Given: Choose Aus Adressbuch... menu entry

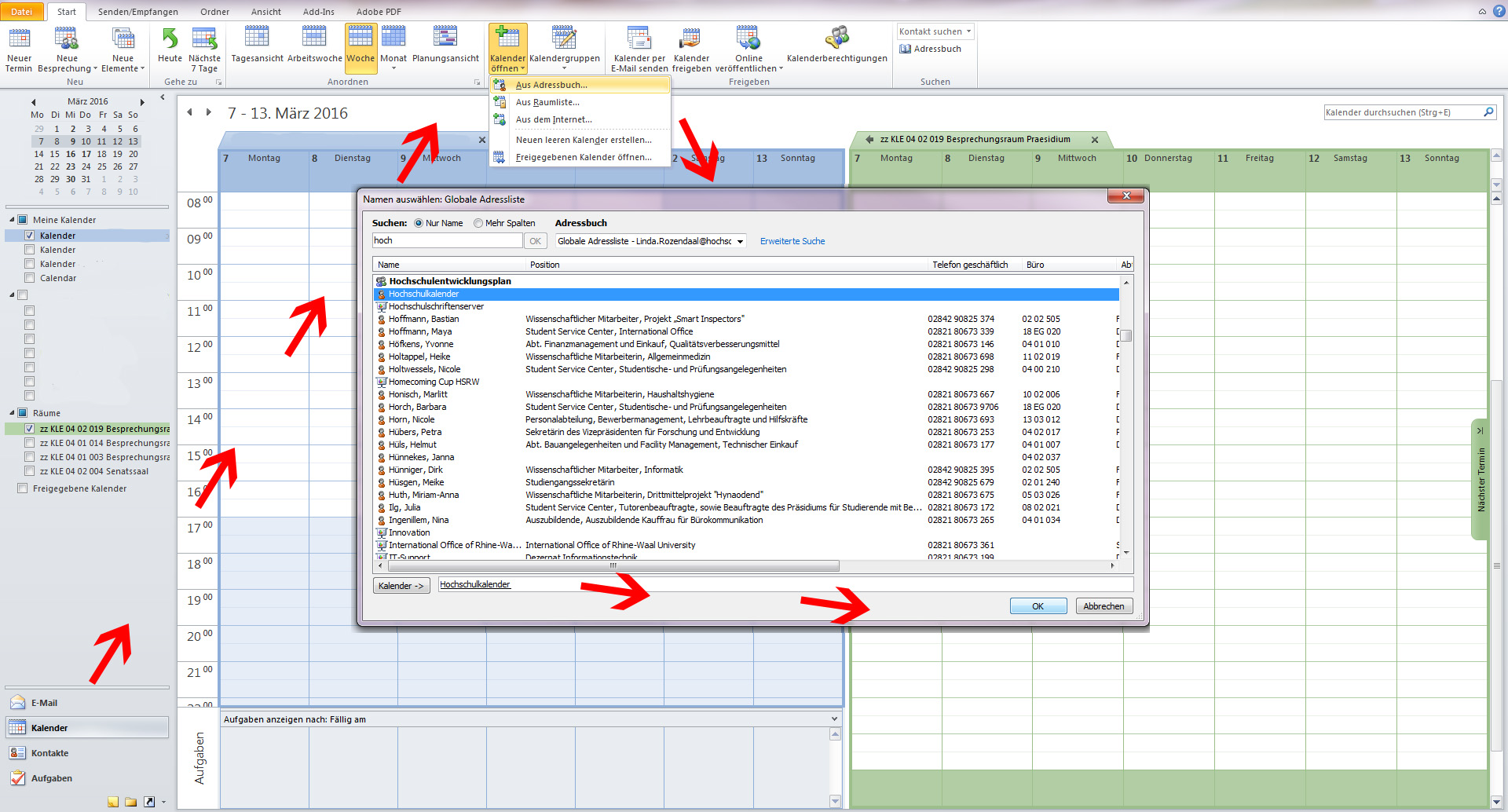Looking at the screenshot, I should point(580,85).
